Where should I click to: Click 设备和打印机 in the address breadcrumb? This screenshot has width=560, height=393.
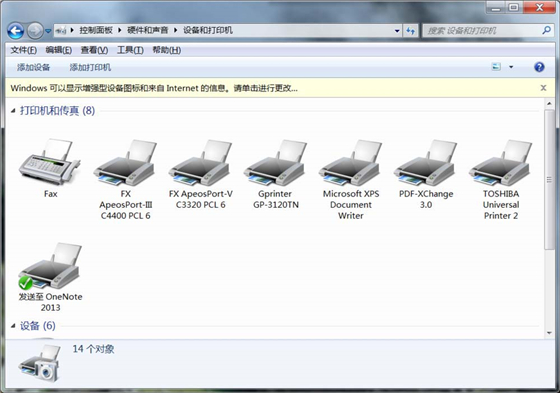(x=208, y=30)
